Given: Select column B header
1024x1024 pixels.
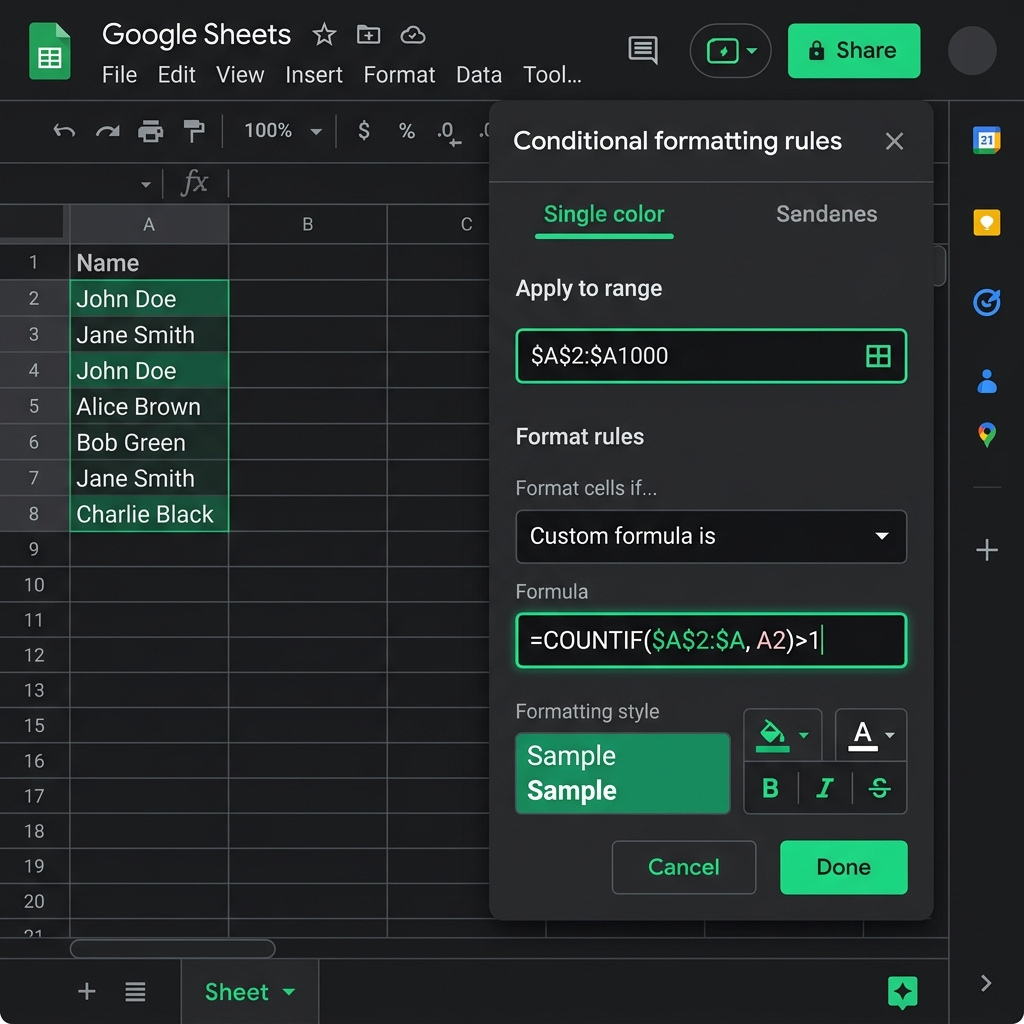Looking at the screenshot, I should 308,225.
